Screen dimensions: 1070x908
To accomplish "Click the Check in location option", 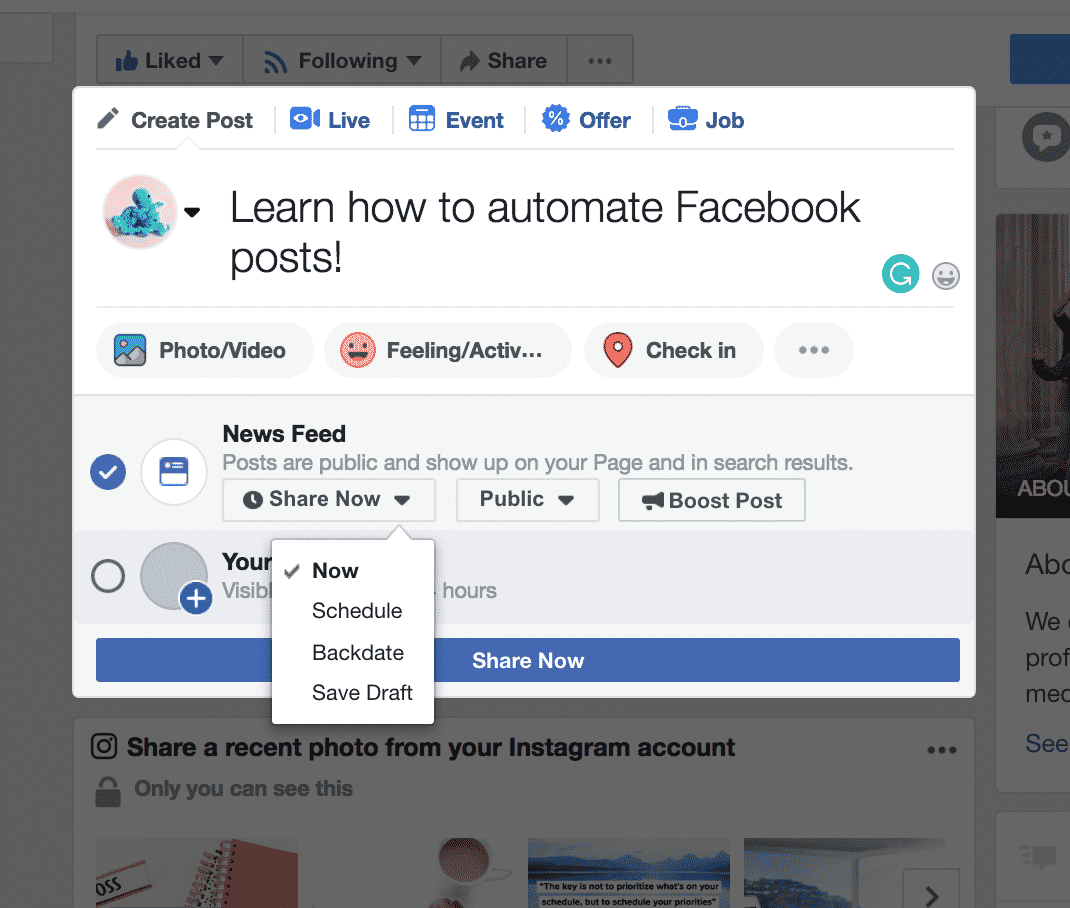I will pos(673,350).
